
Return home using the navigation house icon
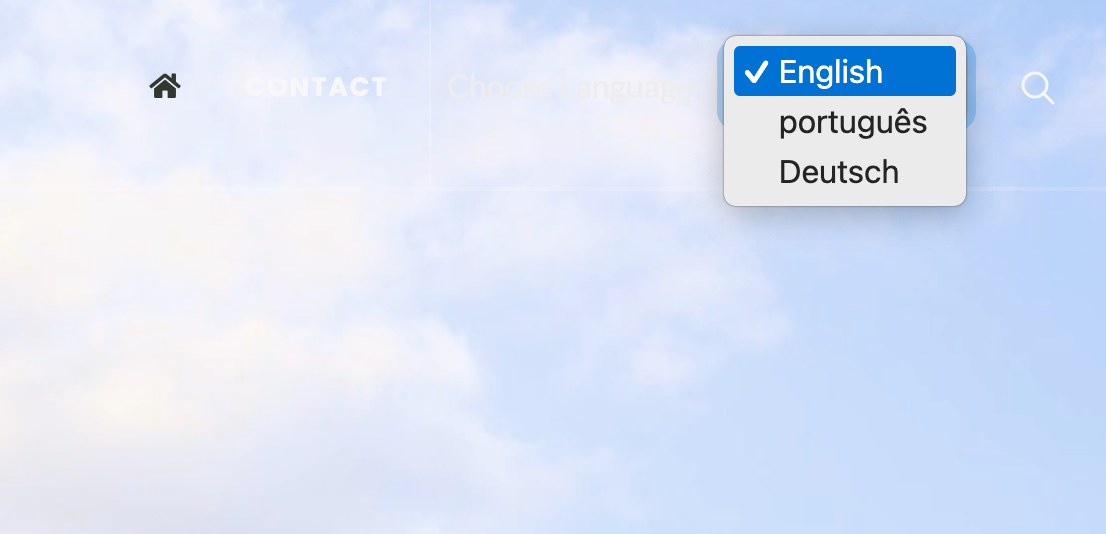[x=165, y=86]
